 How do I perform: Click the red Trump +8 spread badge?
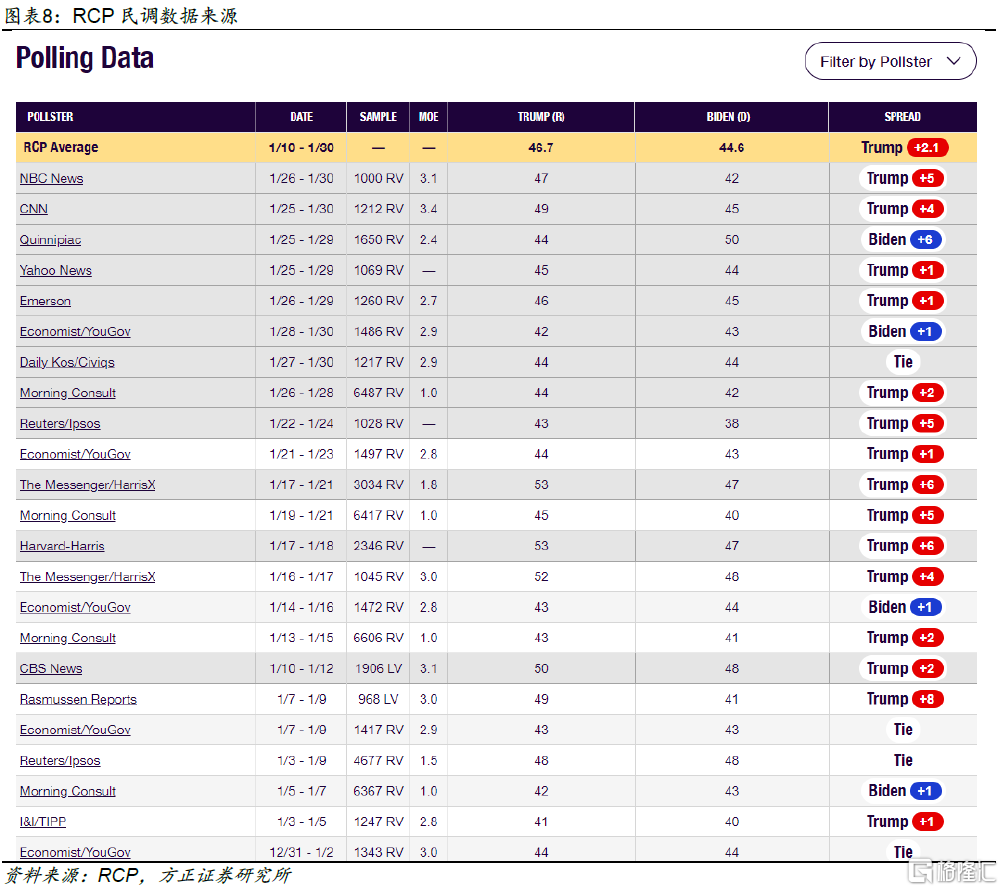click(927, 699)
